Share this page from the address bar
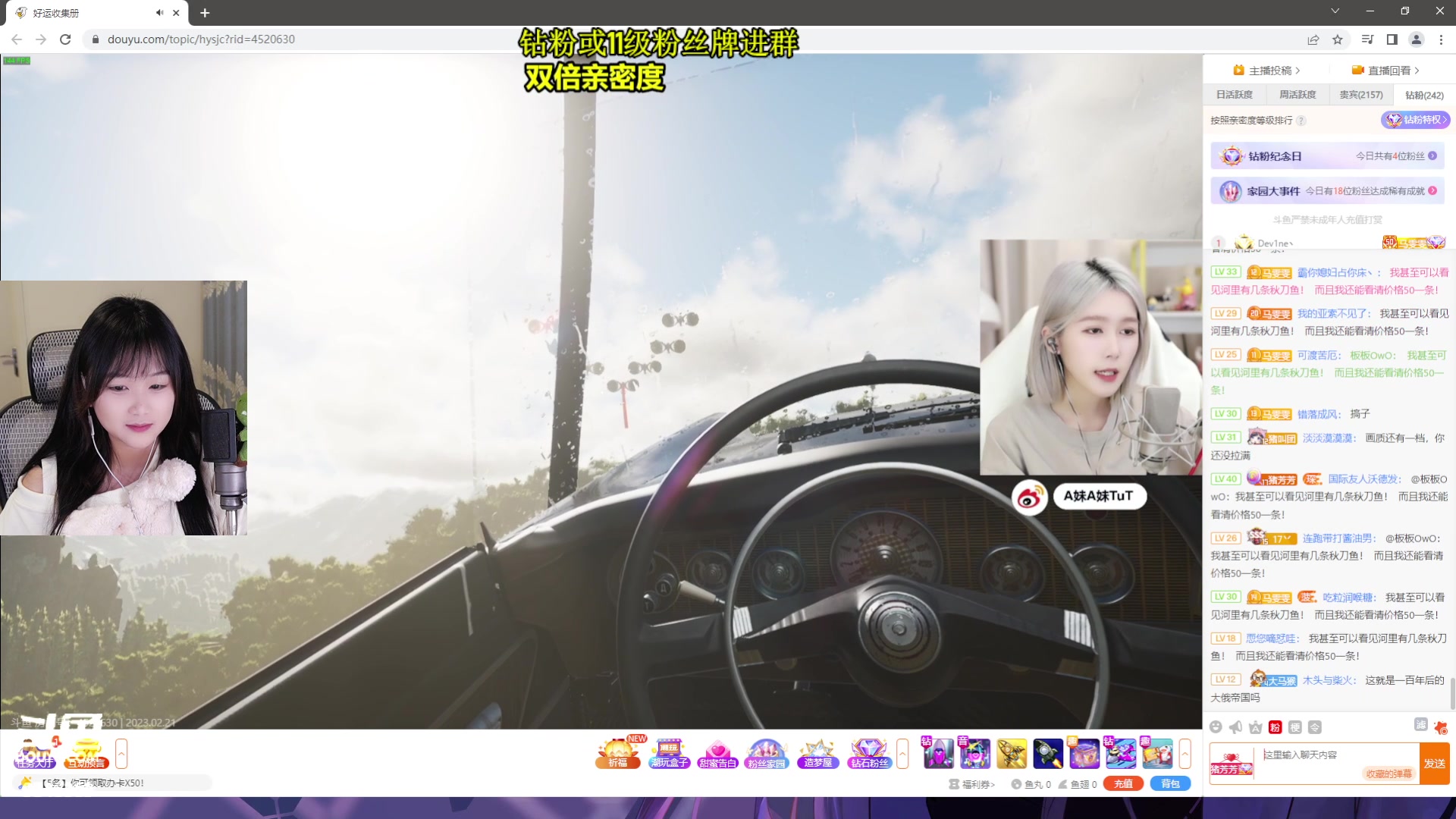The image size is (1456, 819). 1313,39
